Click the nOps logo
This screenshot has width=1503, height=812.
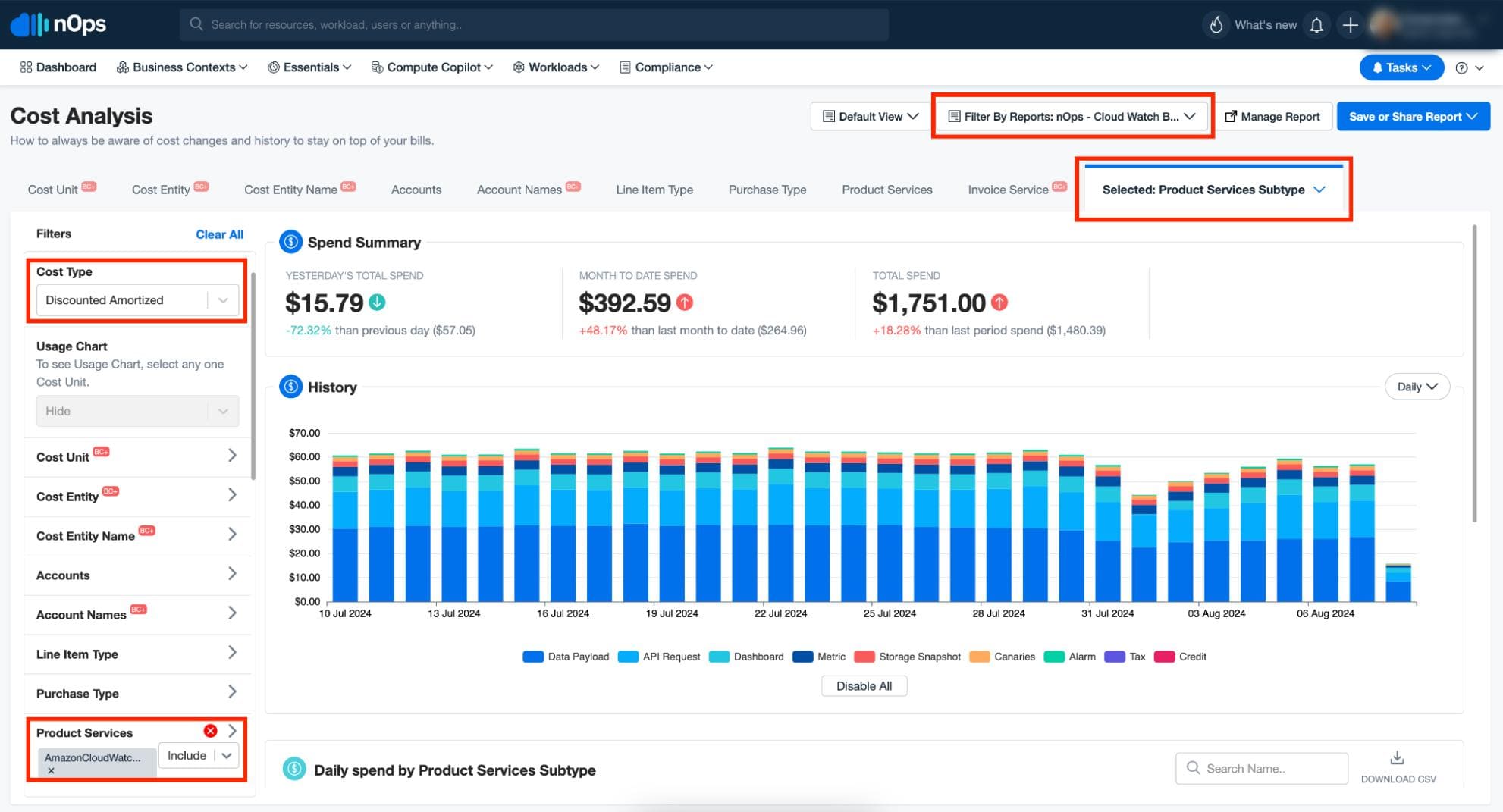tap(57, 24)
